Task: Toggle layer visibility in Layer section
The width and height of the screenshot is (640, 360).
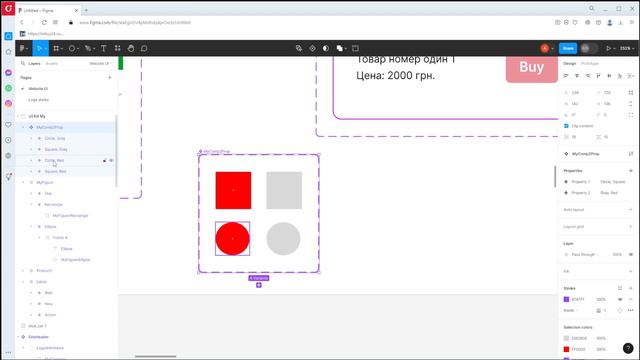Action: pyautogui.click(x=631, y=255)
